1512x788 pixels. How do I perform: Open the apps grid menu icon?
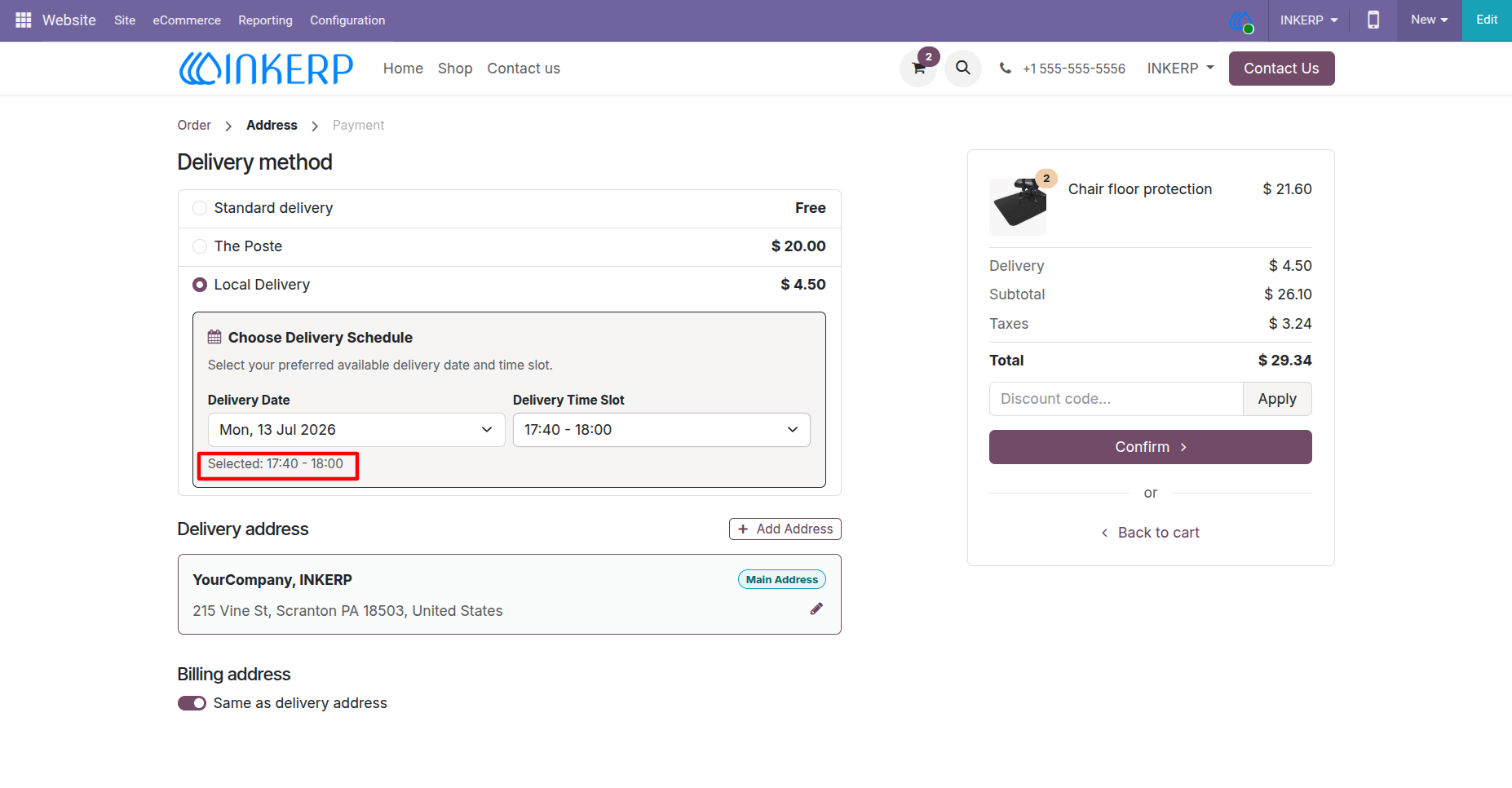[23, 20]
